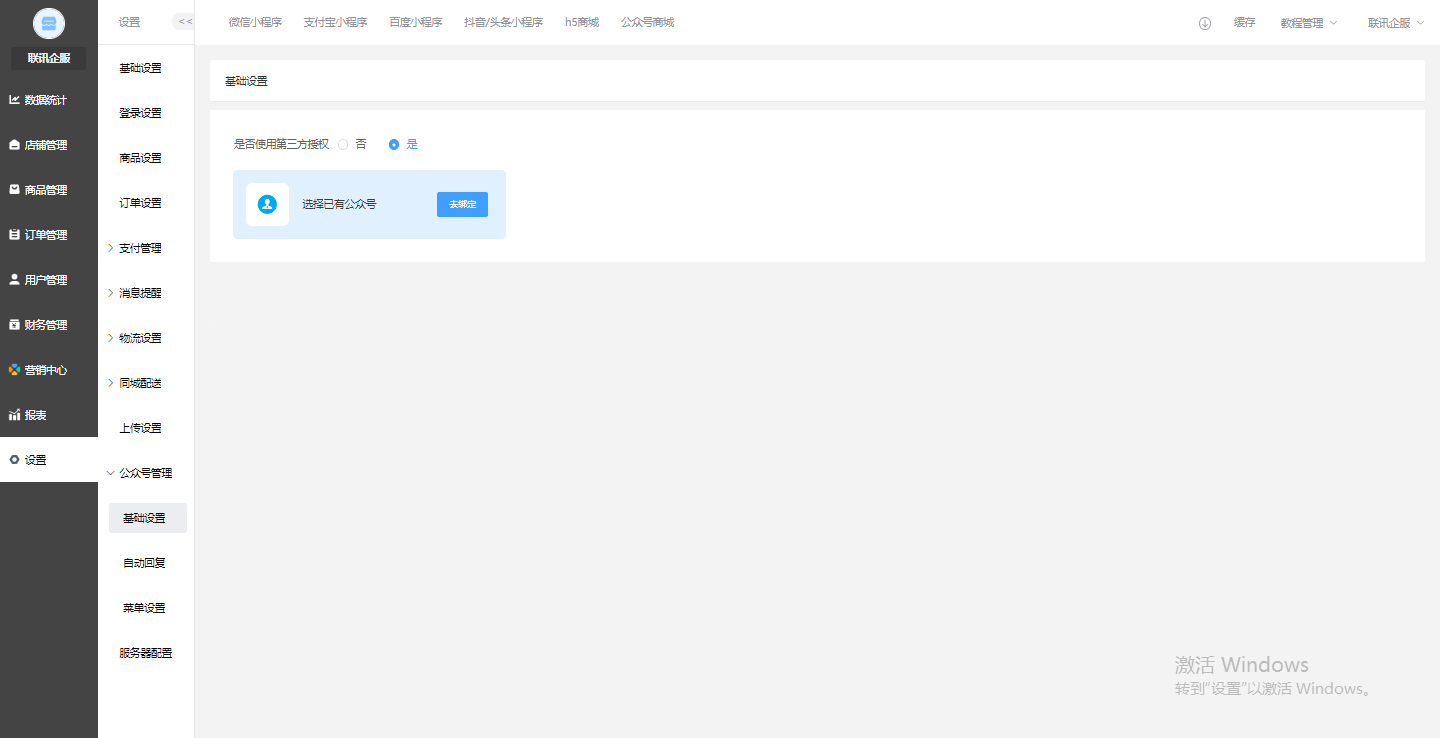Open 上传设置 in settings menu
This screenshot has width=1440, height=738.
pyautogui.click(x=140, y=428)
